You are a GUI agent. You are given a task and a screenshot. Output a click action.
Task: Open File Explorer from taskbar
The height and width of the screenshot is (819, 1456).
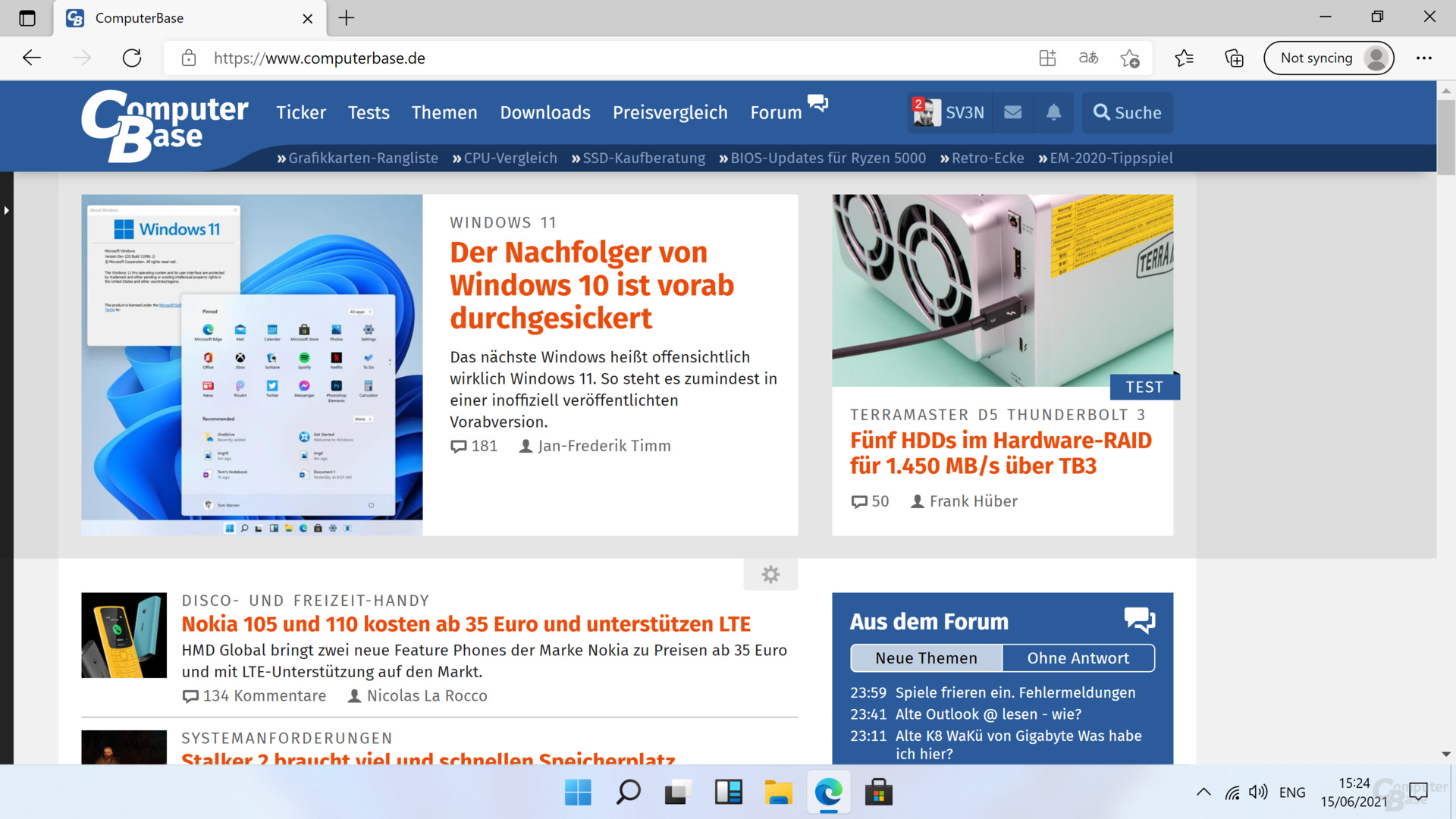point(778,792)
